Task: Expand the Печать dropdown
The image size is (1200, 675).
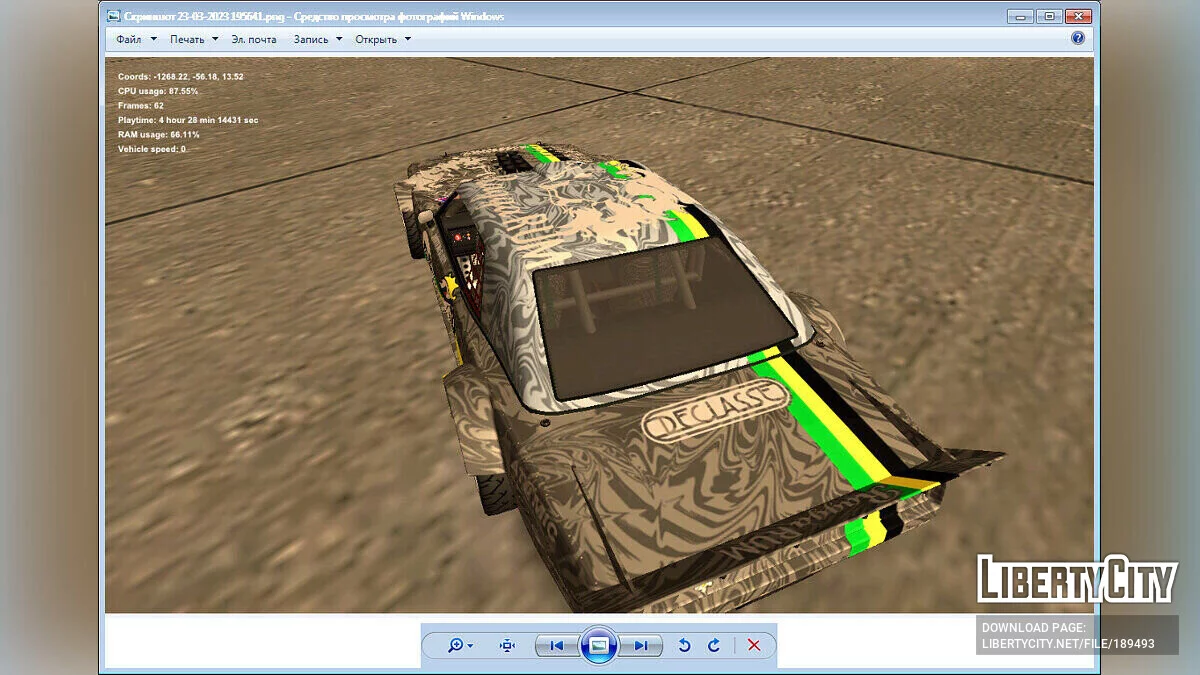Action: click(x=193, y=40)
